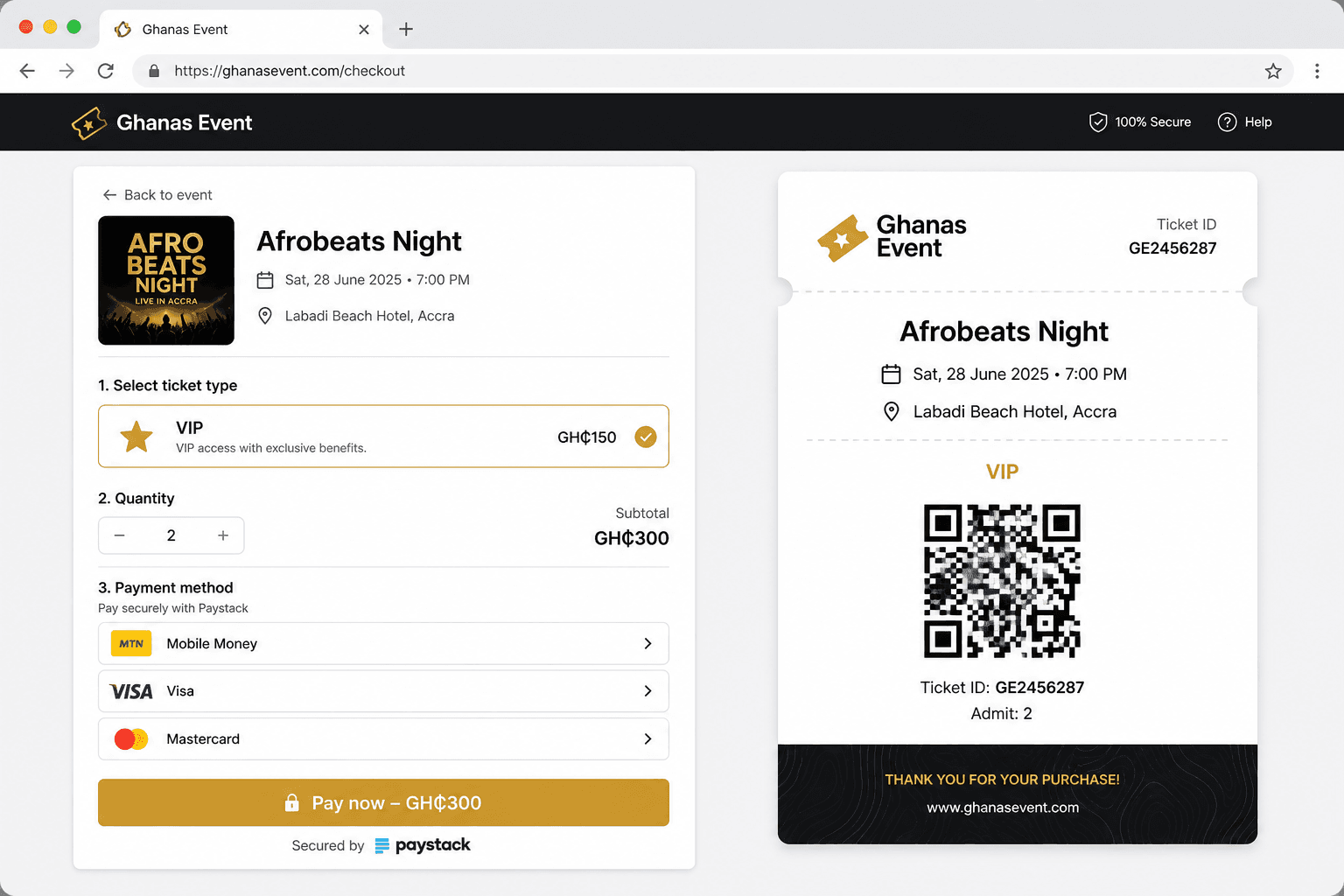Screen dimensions: 1344x896
Task: Click 'Pay securely with Paystack' text
Action: 173,608
